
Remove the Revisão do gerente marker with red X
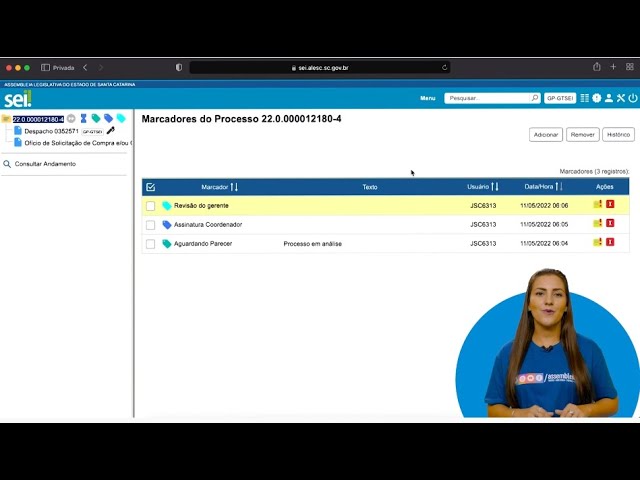[610, 204]
